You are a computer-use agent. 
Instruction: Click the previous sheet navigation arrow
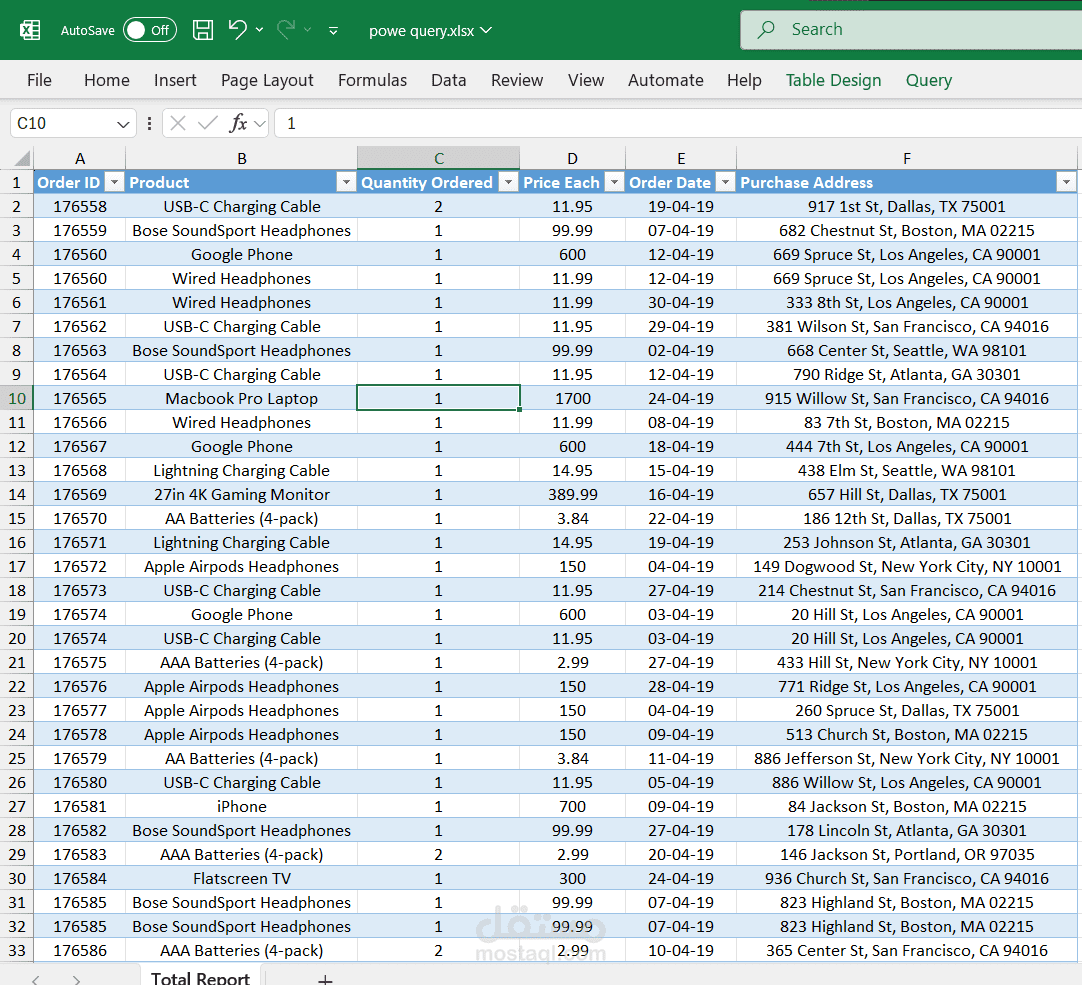pos(36,979)
